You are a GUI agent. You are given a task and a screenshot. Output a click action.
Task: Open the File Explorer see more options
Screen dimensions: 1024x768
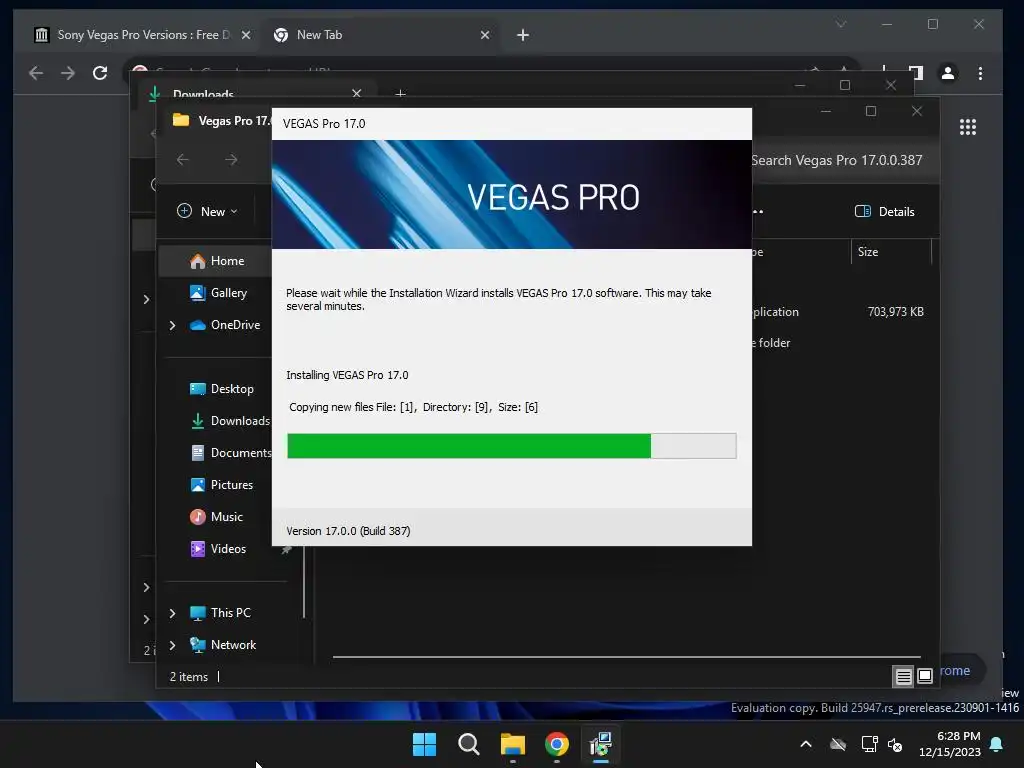(758, 212)
